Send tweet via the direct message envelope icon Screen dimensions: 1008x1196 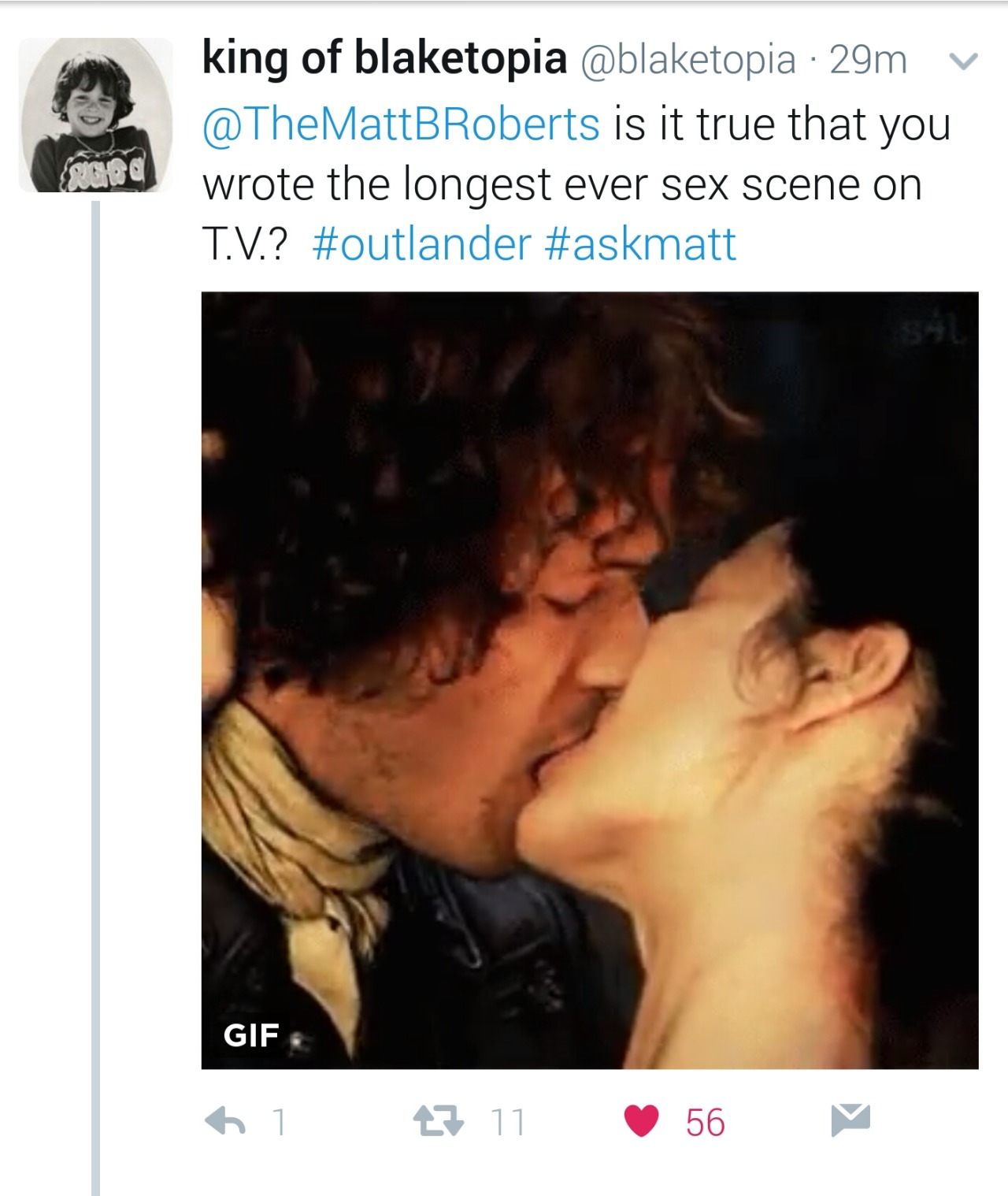click(x=850, y=1120)
